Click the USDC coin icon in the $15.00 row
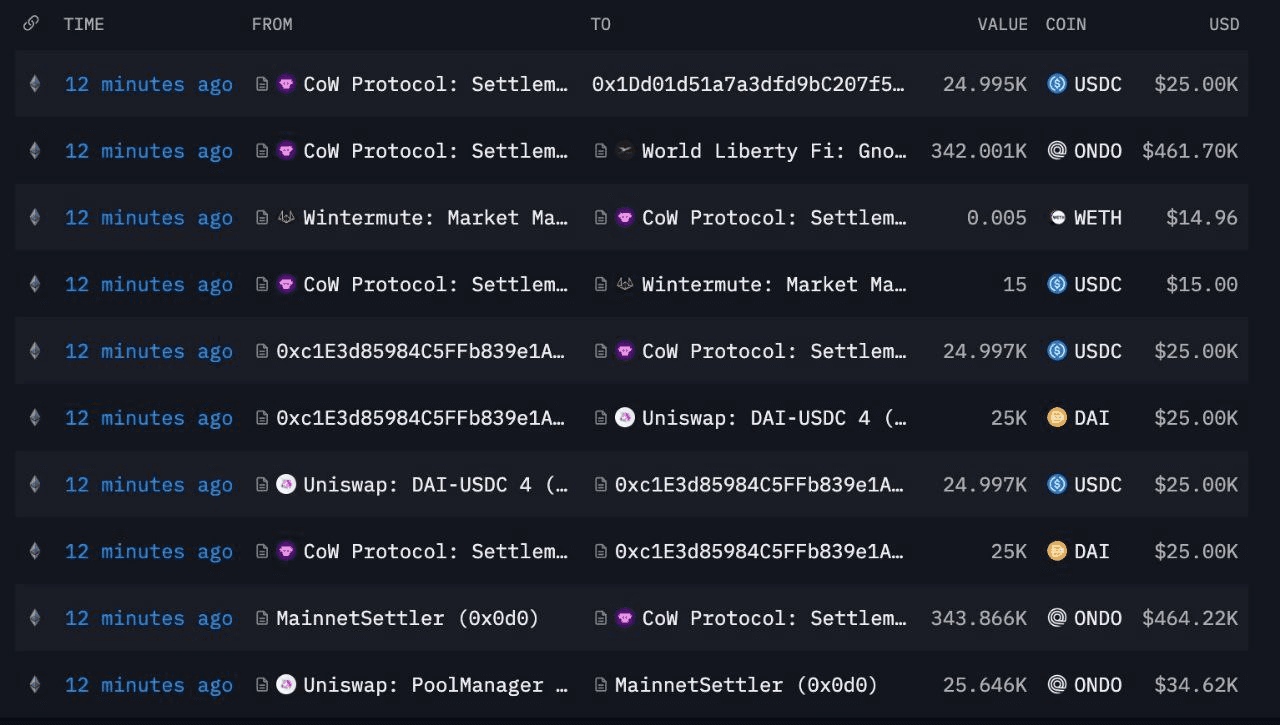 1057,284
